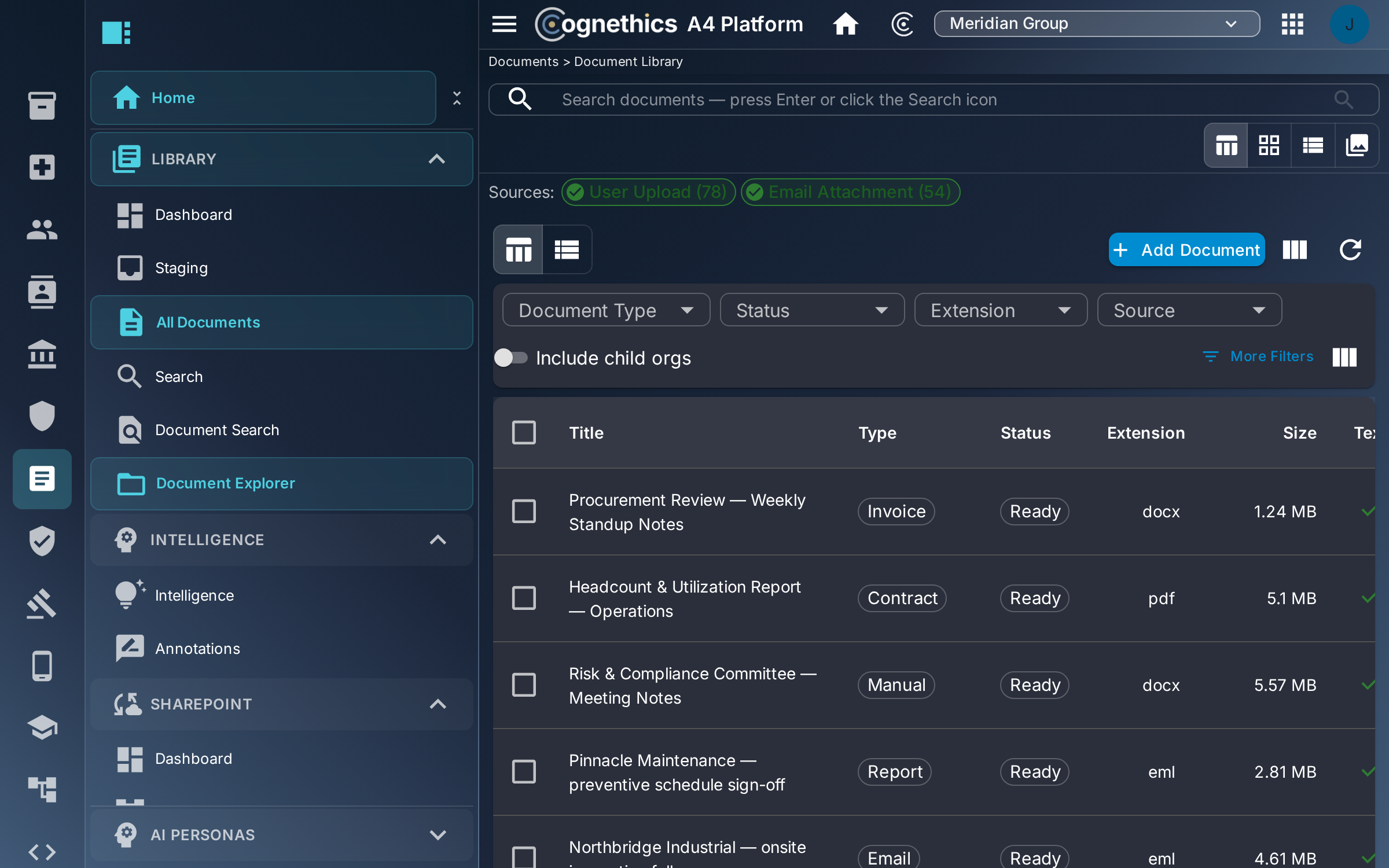Tick checkbox for Headcount & Utilization Report
1389x868 pixels.
524,598
